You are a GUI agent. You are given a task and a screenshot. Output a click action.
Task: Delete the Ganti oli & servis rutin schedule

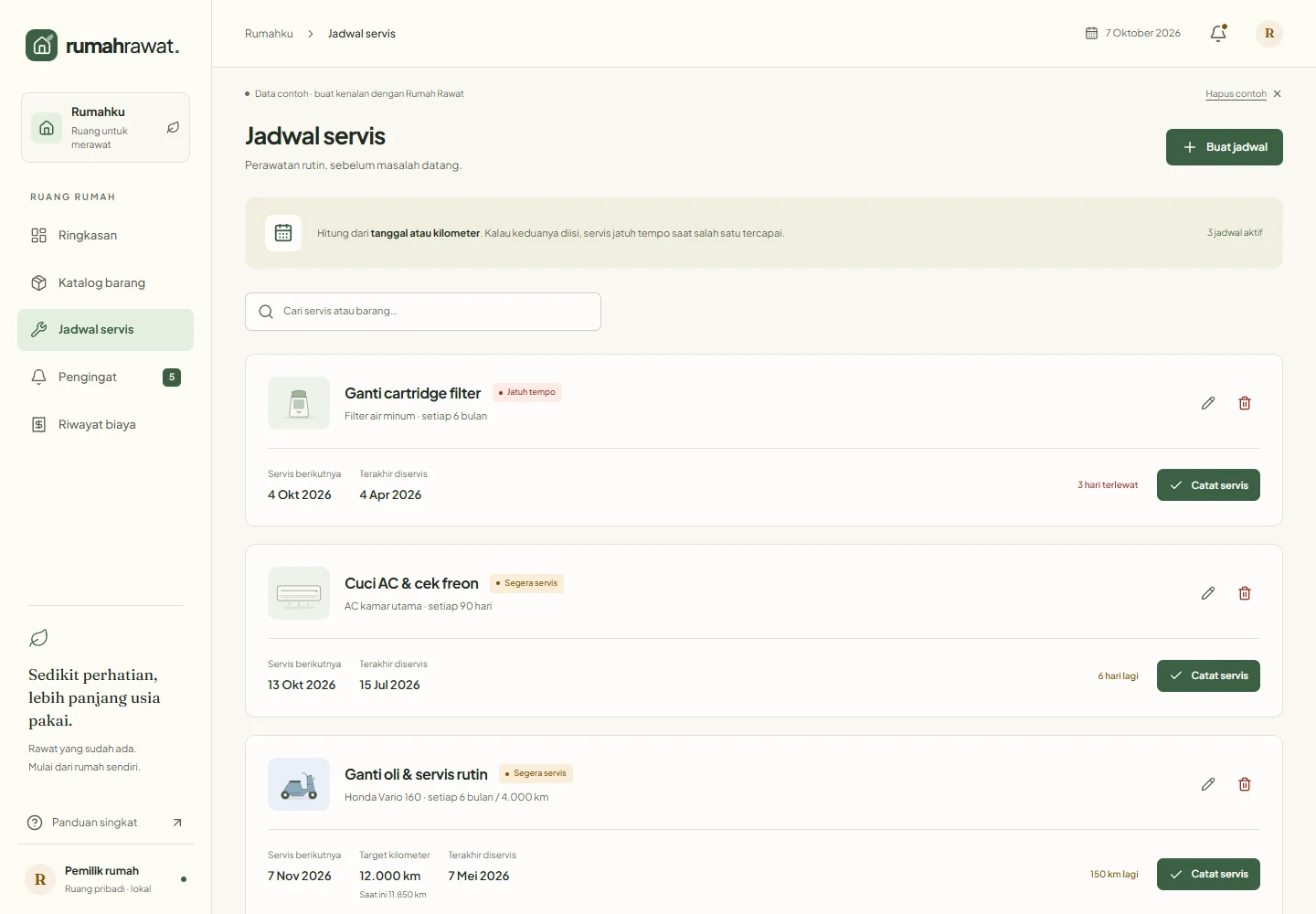pyautogui.click(x=1245, y=784)
